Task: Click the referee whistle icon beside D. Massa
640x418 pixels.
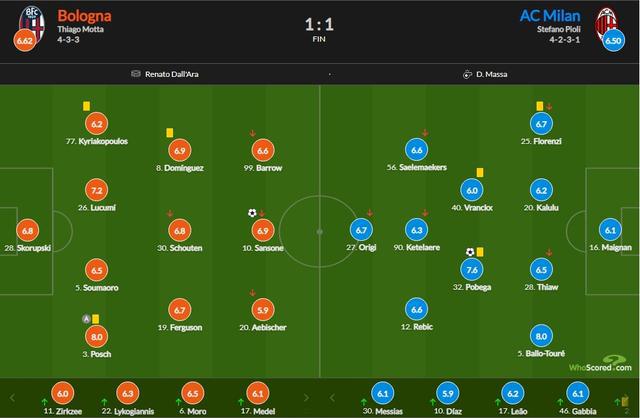Action: point(467,73)
